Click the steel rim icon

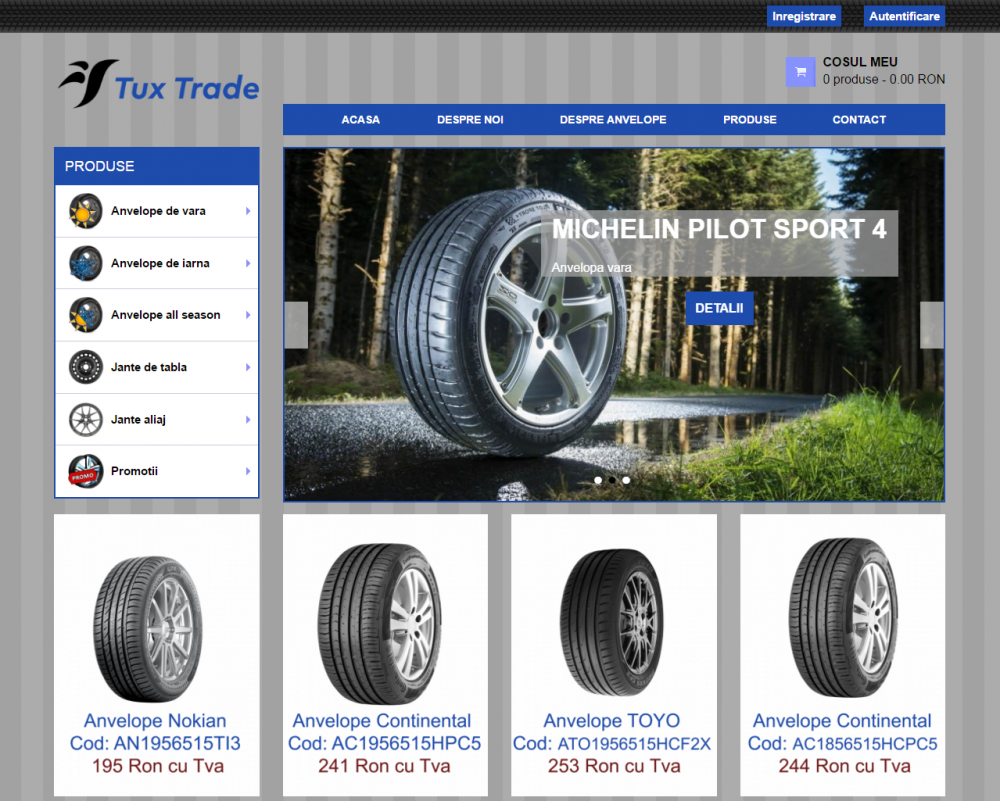click(86, 367)
